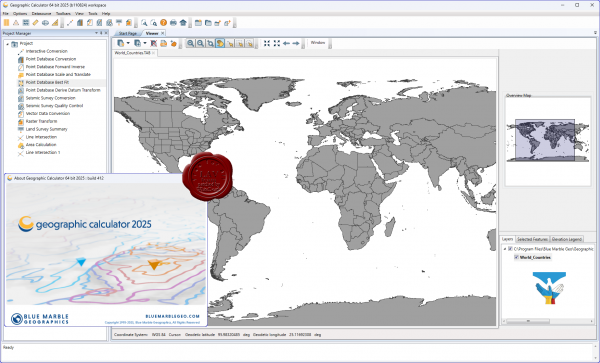This screenshot has height=363, width=600.
Task: Select Seismic Survey Conversion in project tree
Action: 51,98
